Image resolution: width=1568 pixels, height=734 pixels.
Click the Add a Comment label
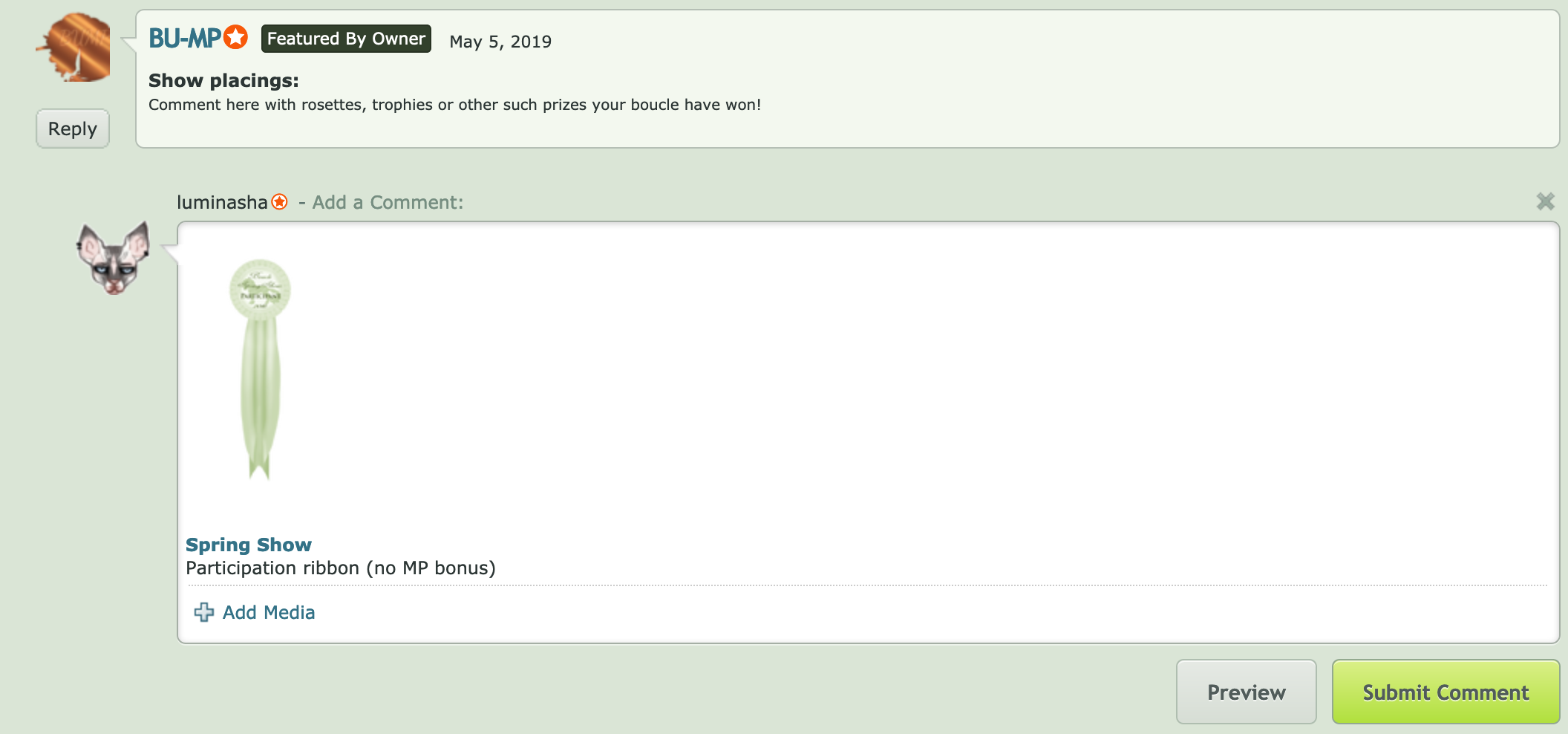pos(388,202)
